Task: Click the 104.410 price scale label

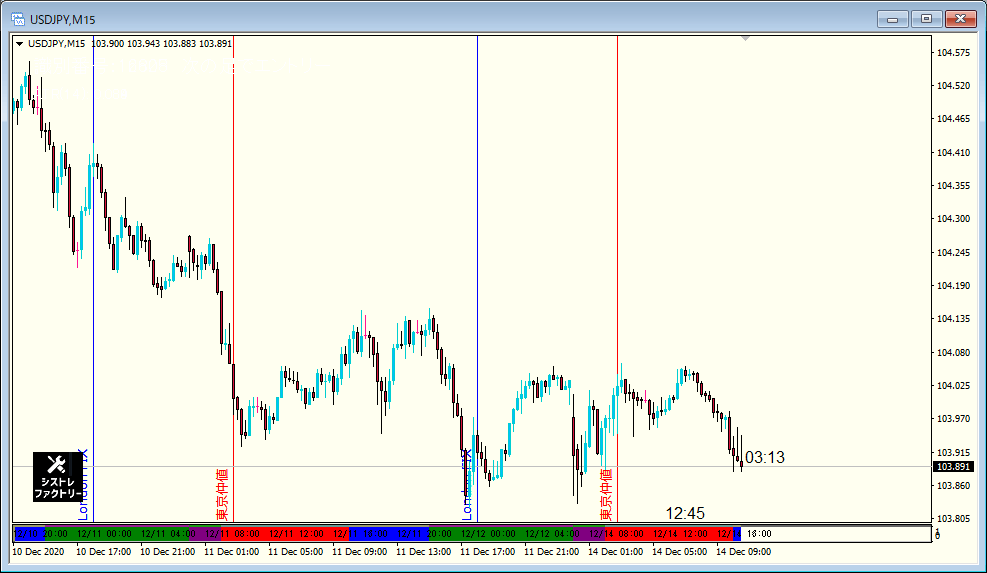Action: coord(954,152)
